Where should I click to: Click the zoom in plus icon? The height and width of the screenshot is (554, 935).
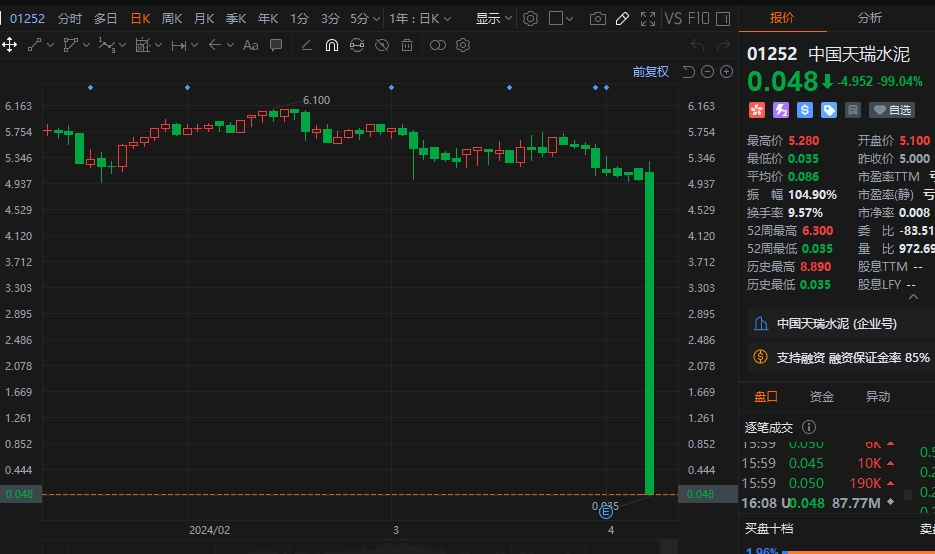pos(724,71)
